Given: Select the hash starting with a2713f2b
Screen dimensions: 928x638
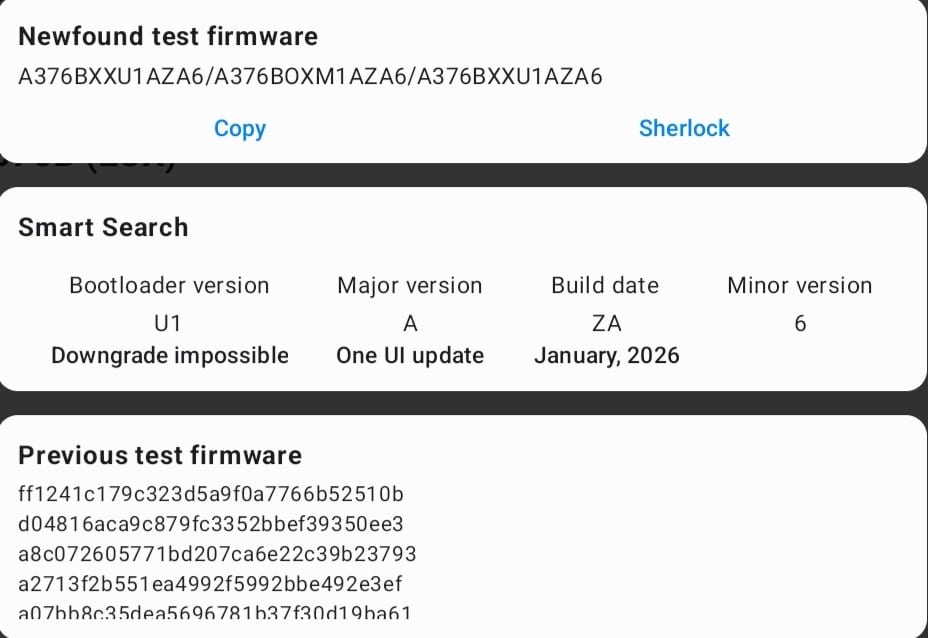Looking at the screenshot, I should [x=210, y=583].
